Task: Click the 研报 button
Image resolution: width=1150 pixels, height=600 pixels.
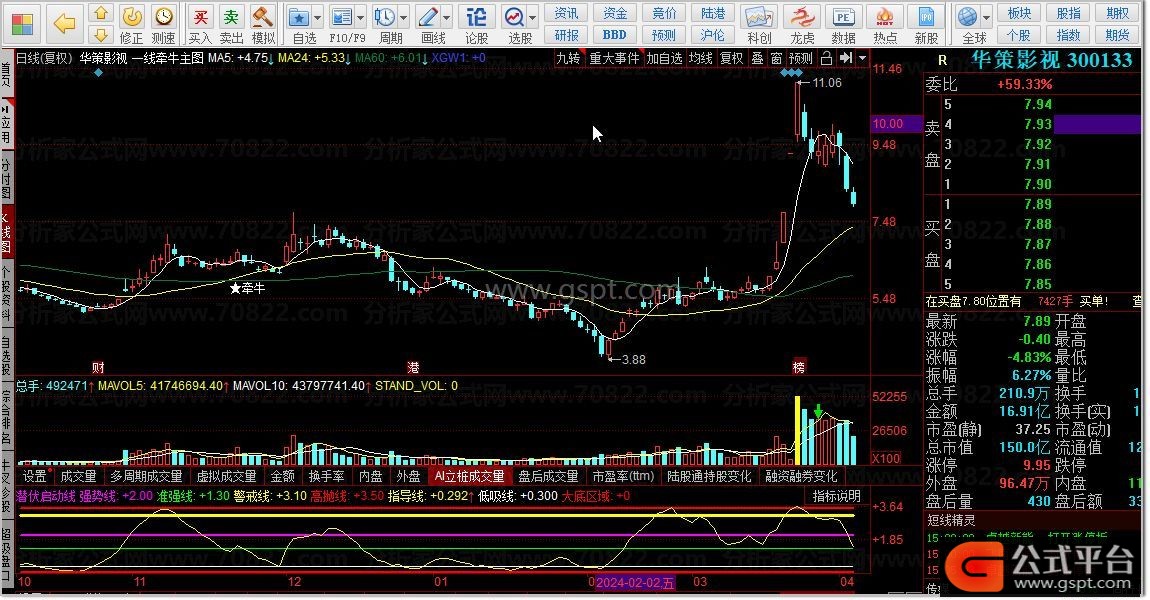Action: tap(566, 34)
